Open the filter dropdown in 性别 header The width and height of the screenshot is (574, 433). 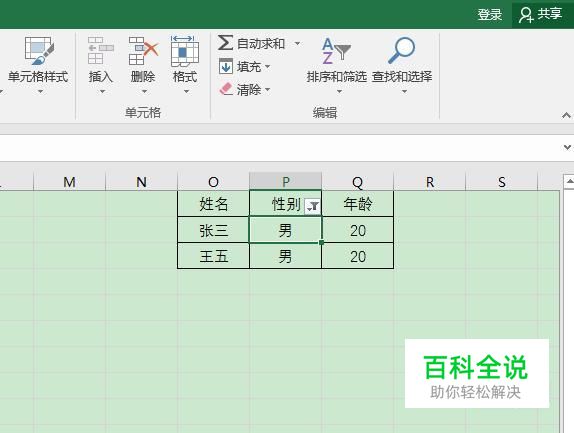[313, 207]
